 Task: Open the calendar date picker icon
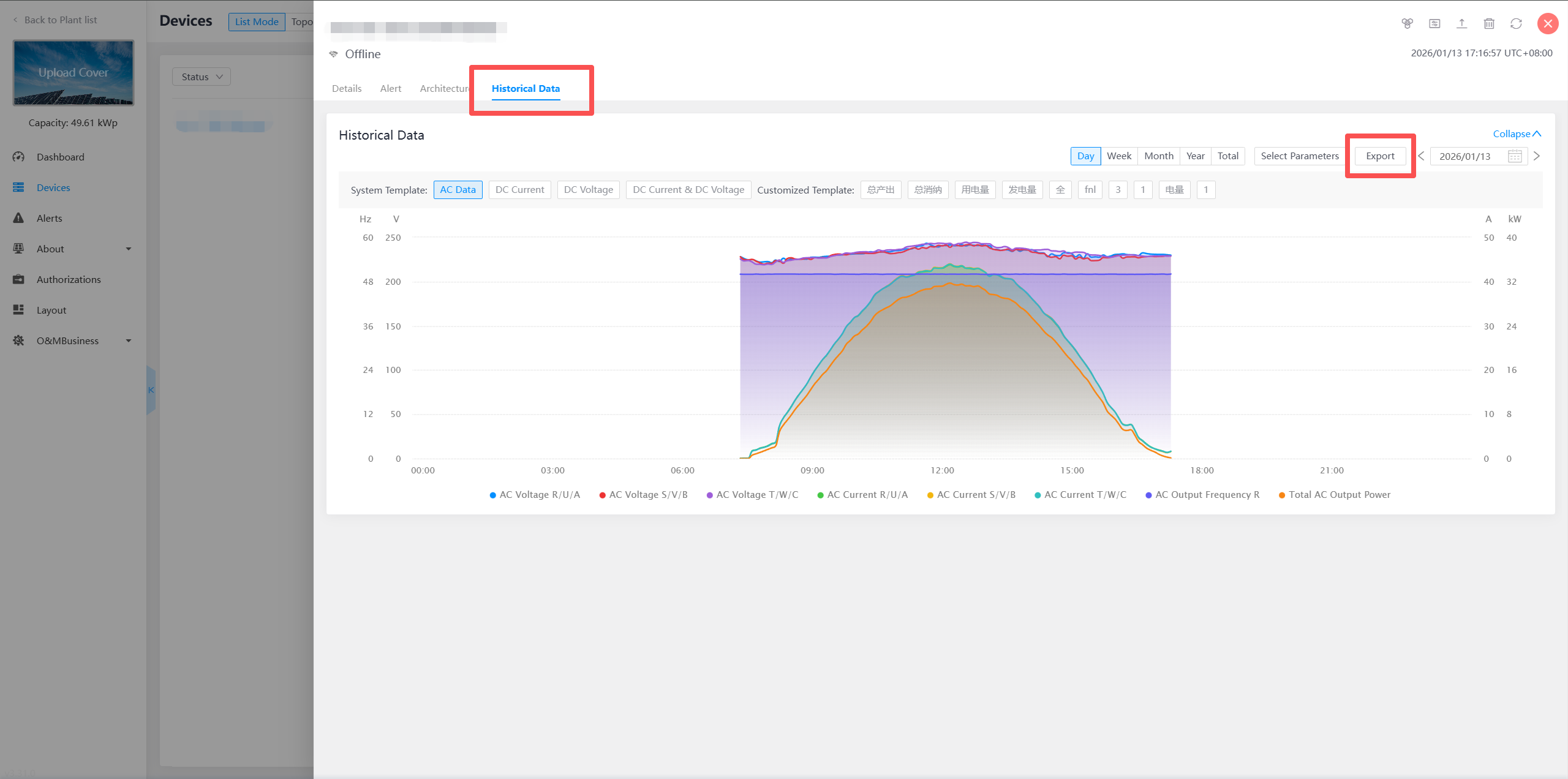tap(1515, 156)
